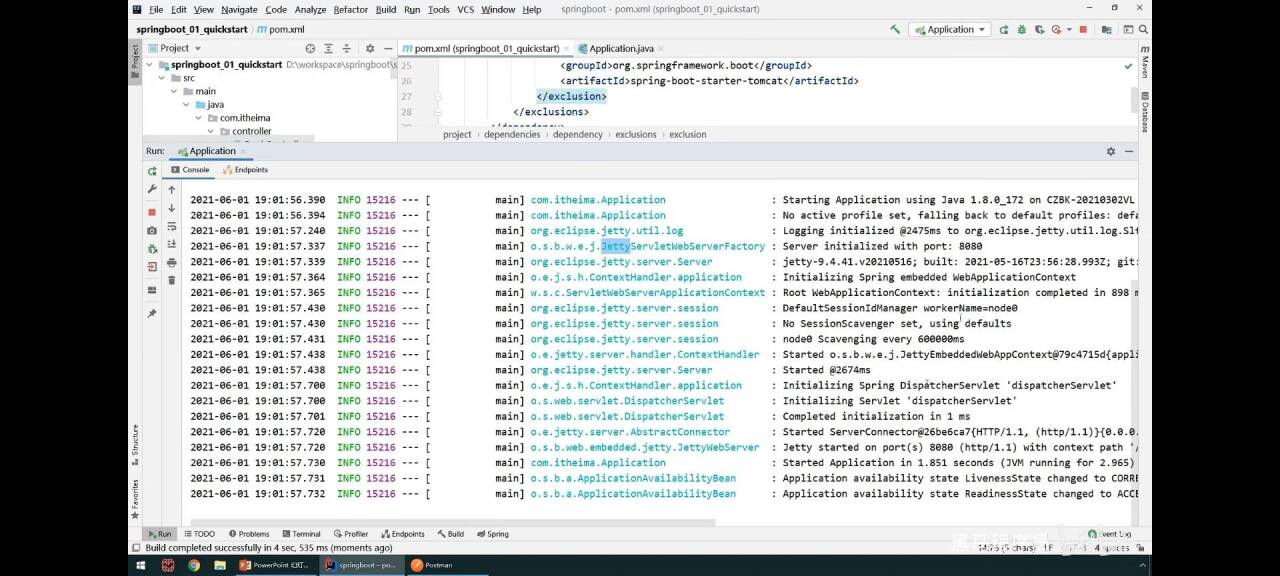Clear console with trash icon
This screenshot has width=1280, height=576.
coord(171,280)
